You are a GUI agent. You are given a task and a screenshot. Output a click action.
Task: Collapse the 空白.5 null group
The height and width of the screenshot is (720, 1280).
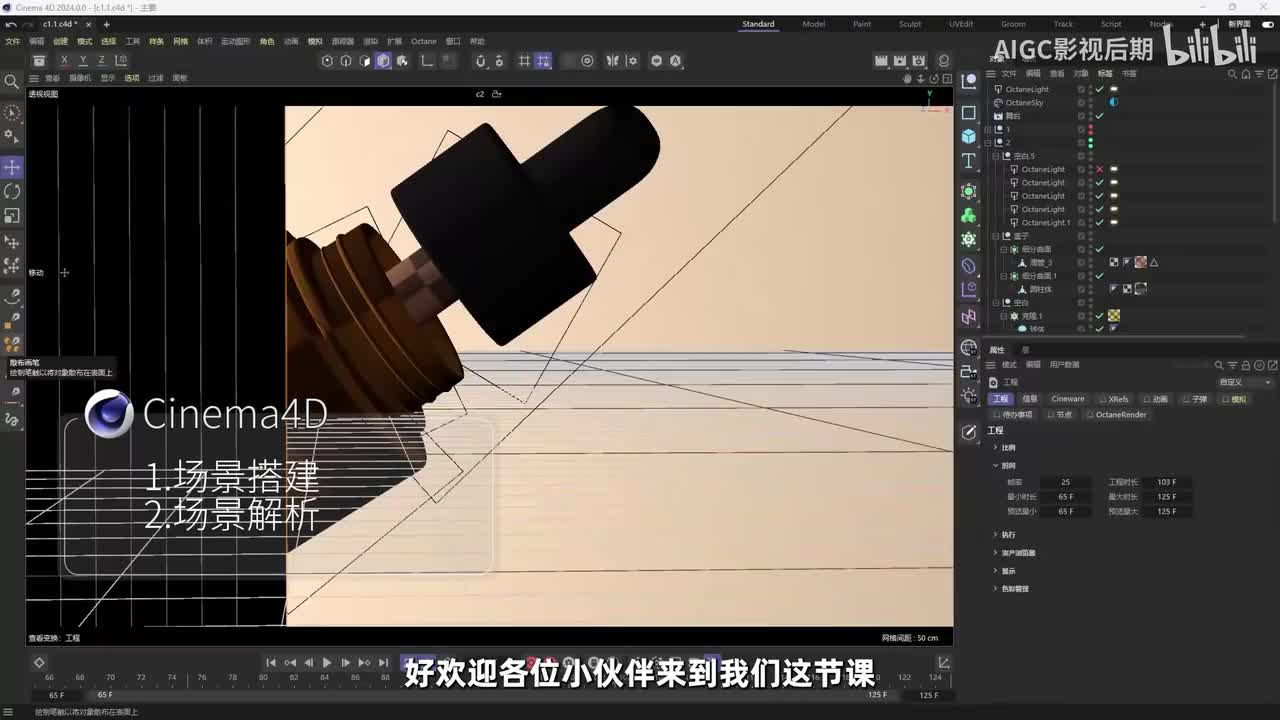click(x=996, y=156)
